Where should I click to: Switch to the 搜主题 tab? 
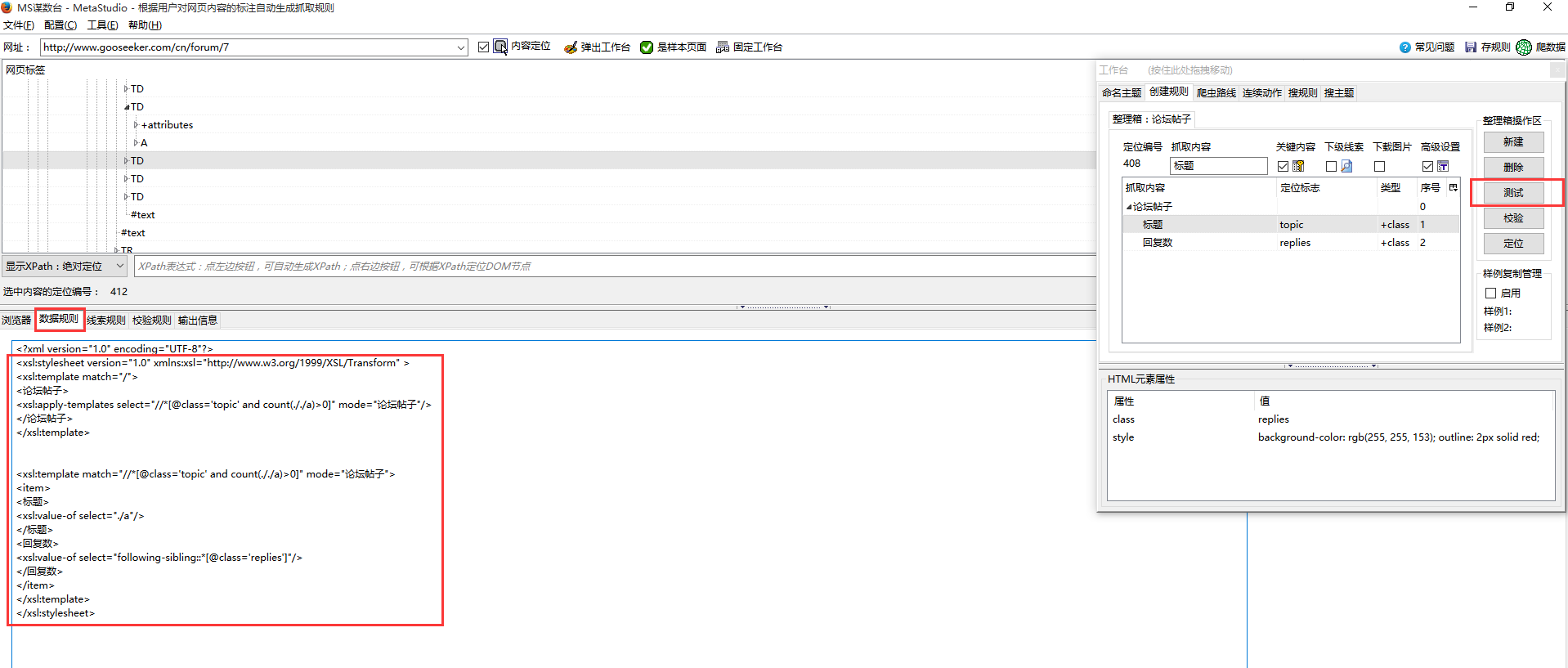(x=1339, y=92)
